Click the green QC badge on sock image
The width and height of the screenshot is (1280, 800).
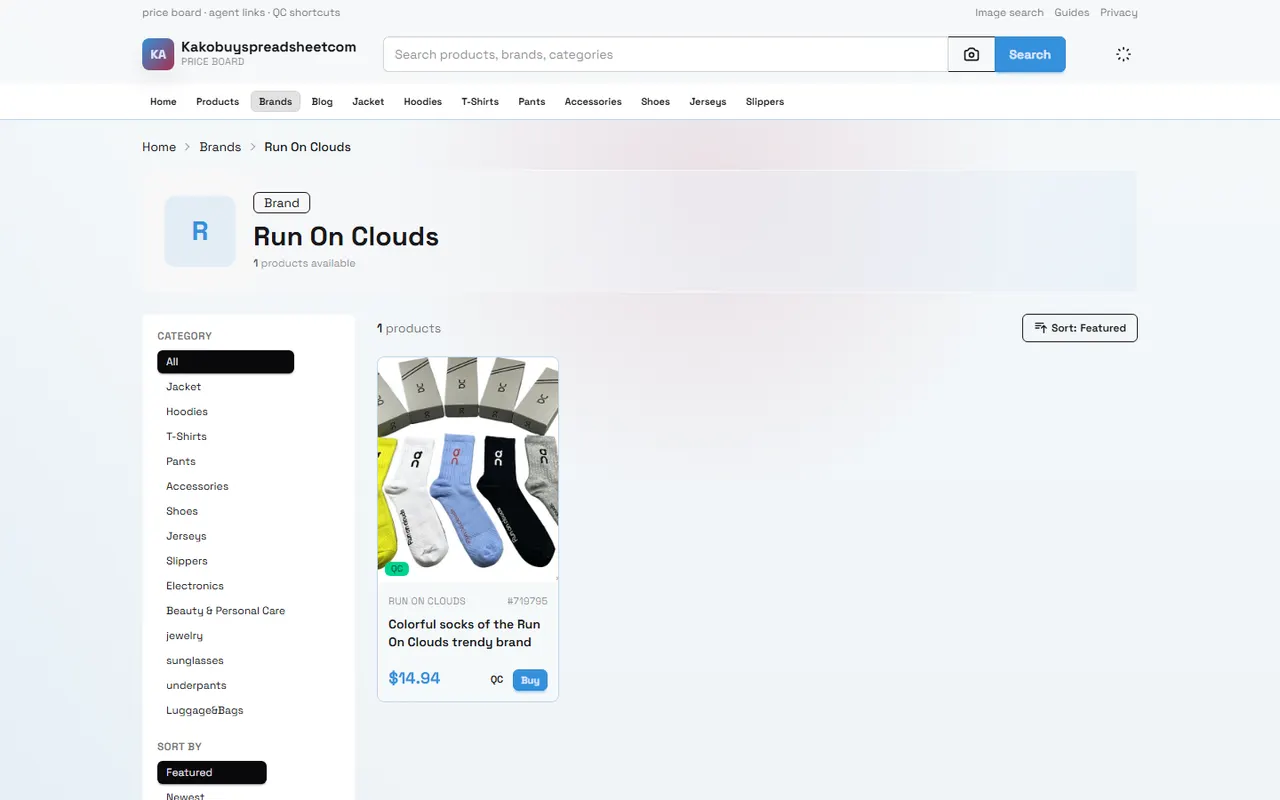(x=397, y=568)
